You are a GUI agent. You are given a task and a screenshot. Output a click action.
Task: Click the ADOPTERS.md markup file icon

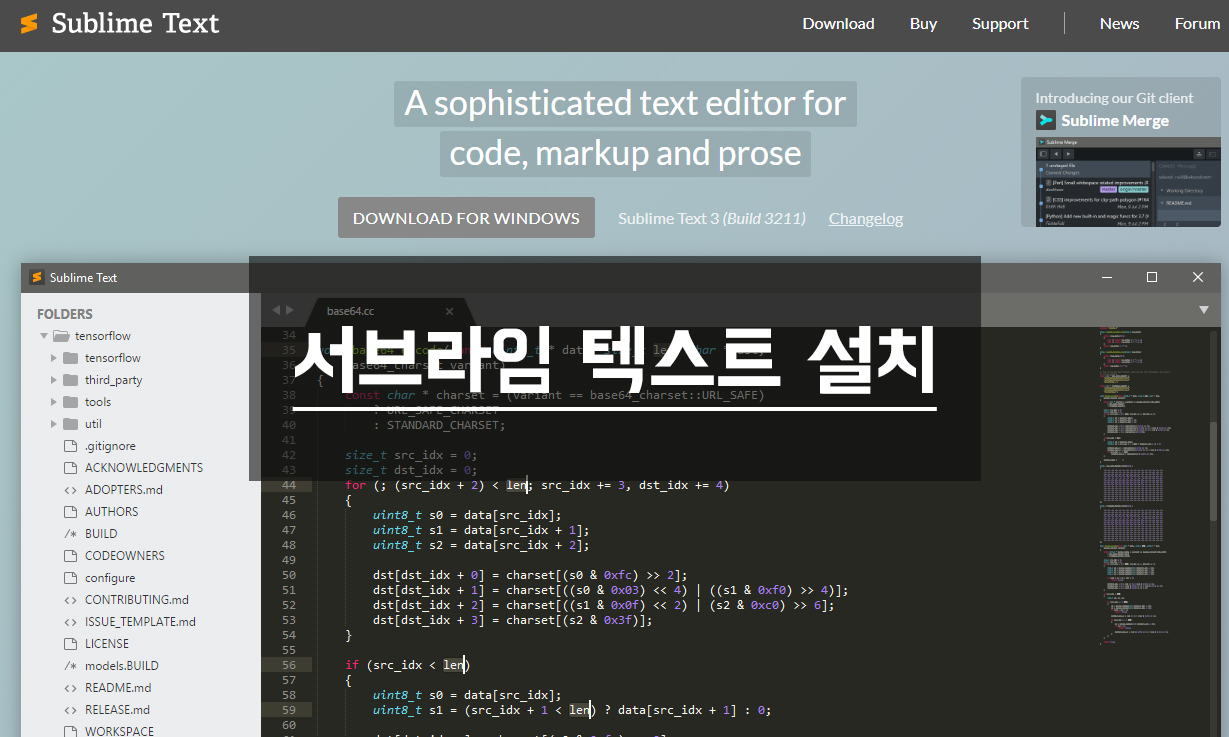(70, 490)
